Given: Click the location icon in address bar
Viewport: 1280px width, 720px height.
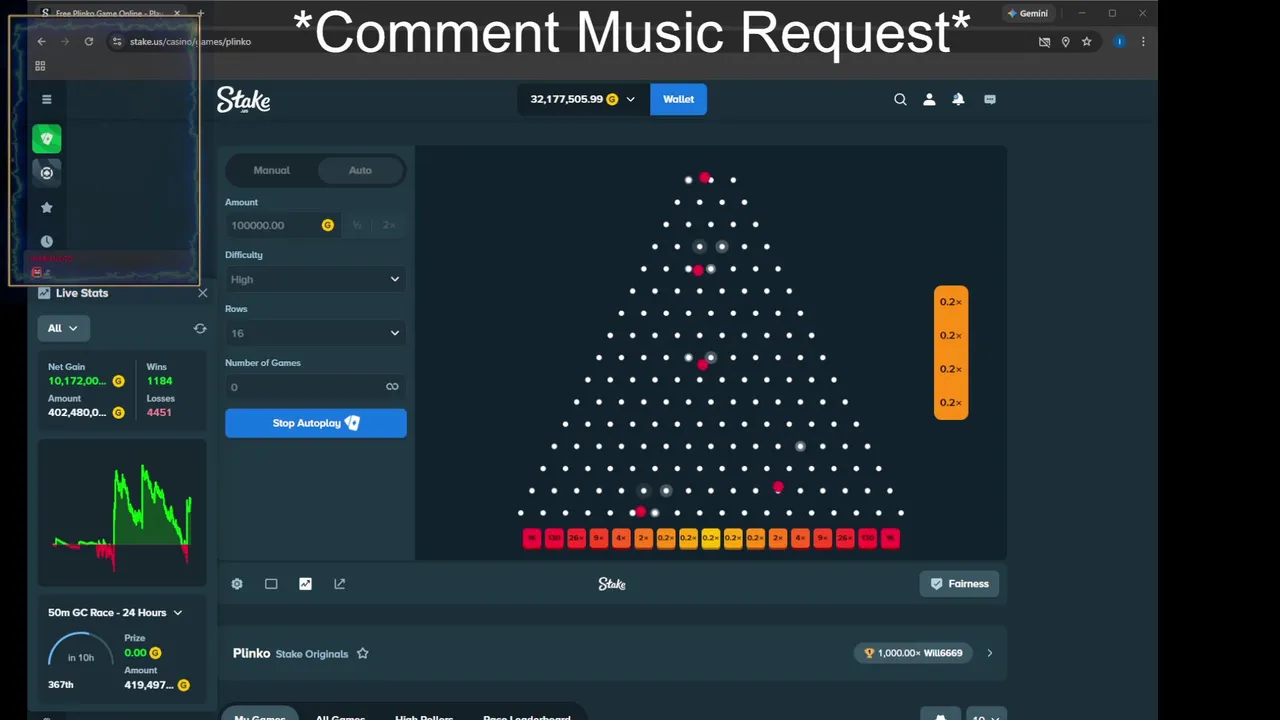Looking at the screenshot, I should [x=1066, y=41].
